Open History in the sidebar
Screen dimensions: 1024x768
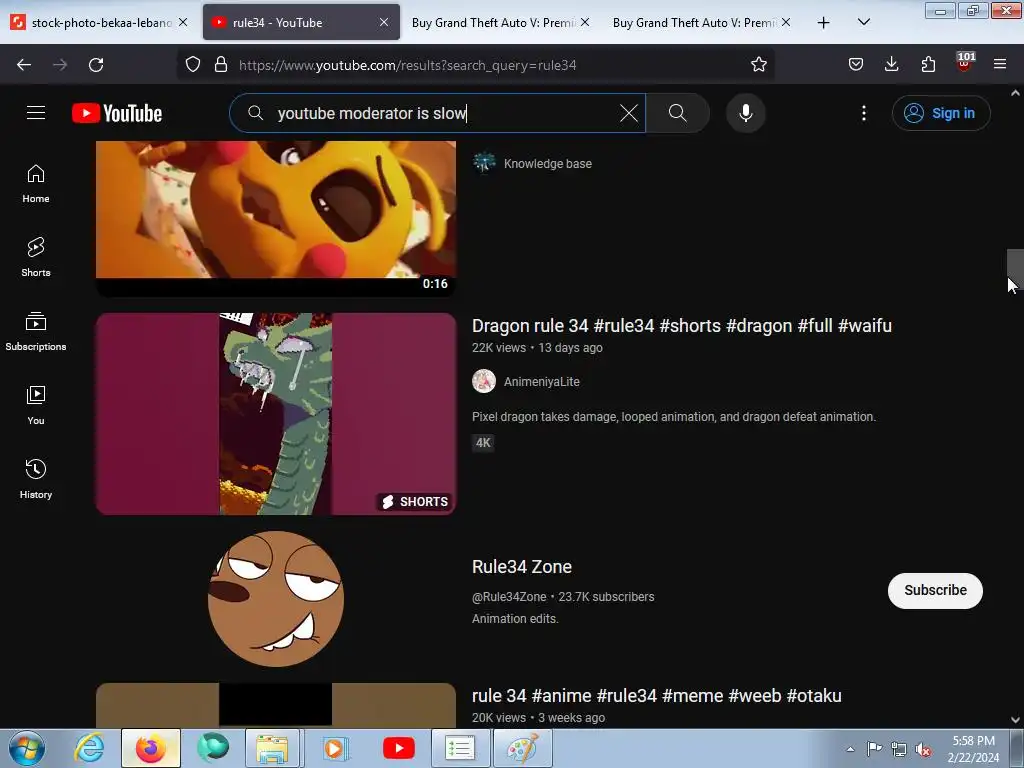[36, 479]
